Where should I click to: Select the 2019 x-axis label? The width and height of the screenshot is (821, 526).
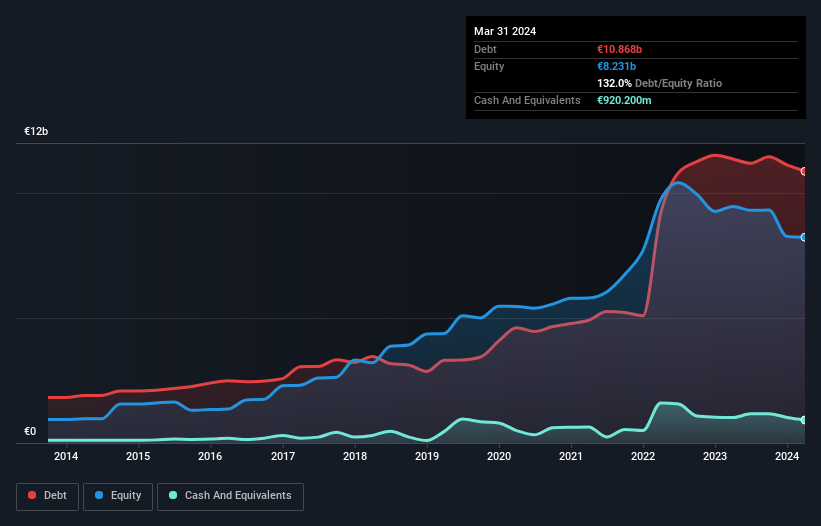(427, 456)
